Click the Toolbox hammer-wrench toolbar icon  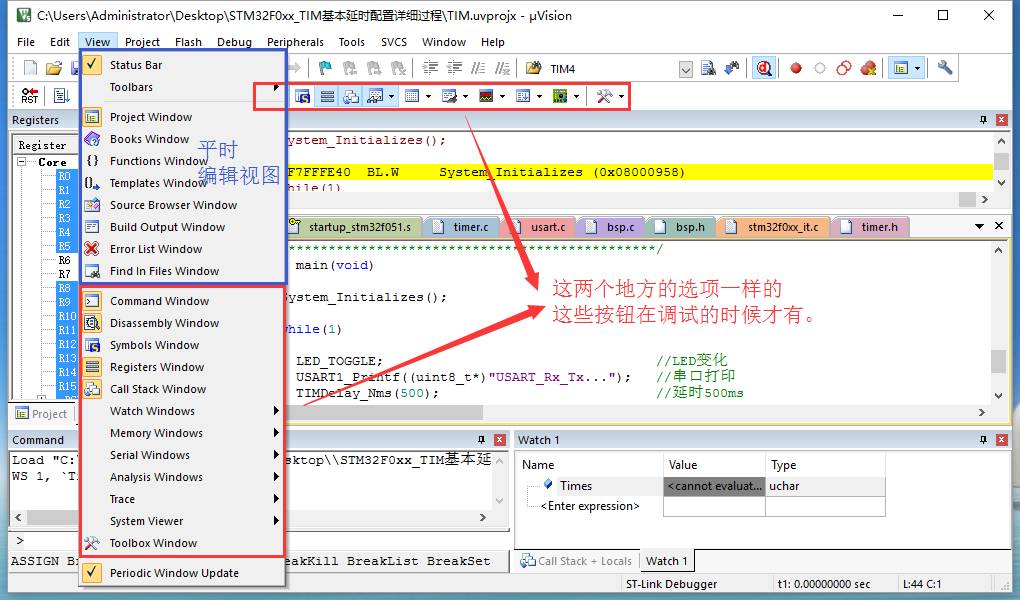click(604, 96)
